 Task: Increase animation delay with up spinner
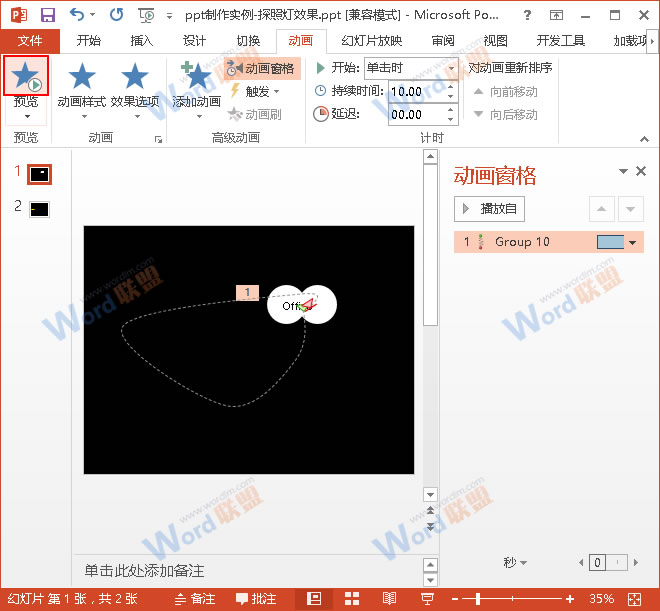[451, 109]
